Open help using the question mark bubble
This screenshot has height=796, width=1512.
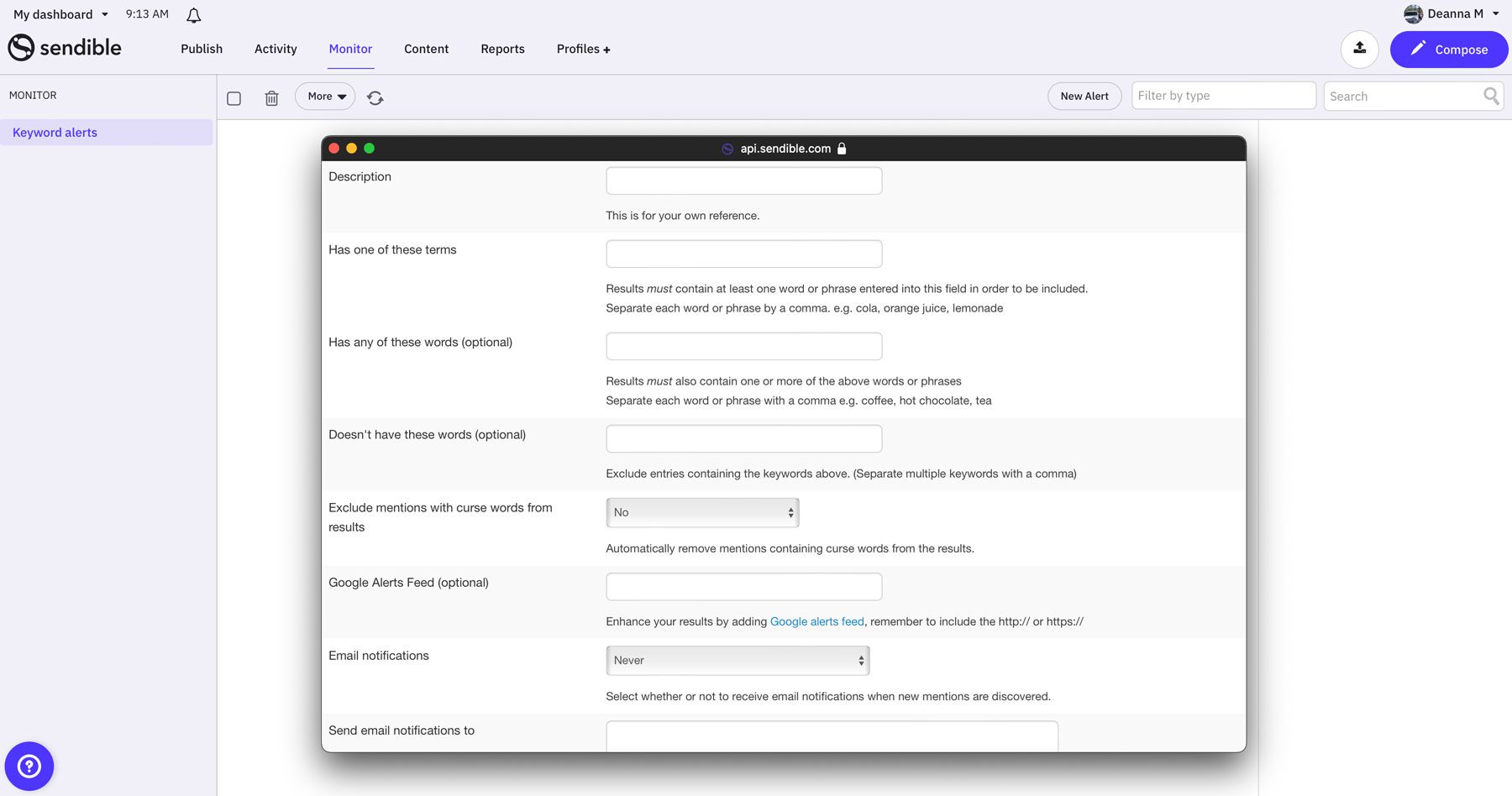point(28,766)
